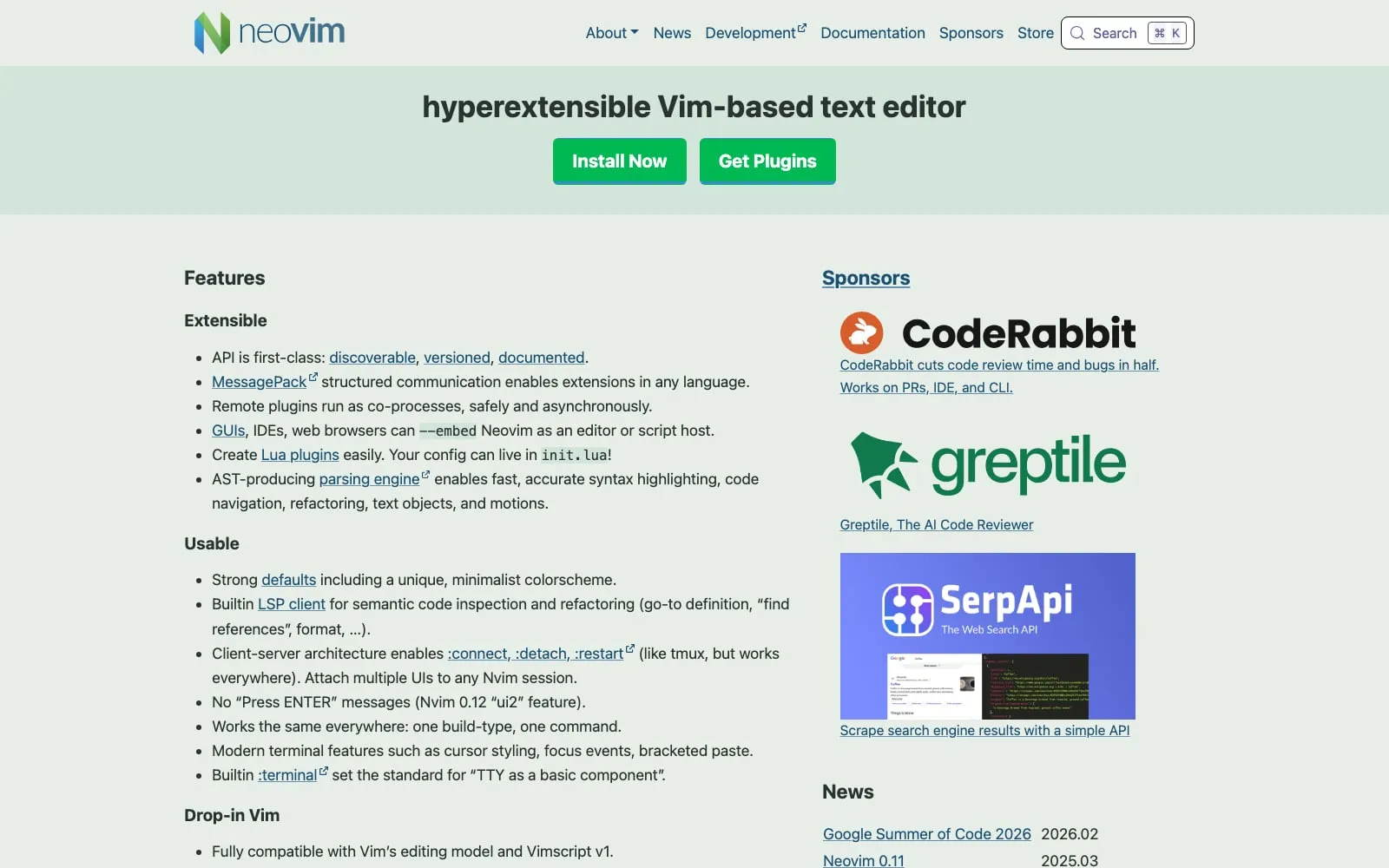1389x868 pixels.
Task: Click the '--embed' code text
Action: click(448, 431)
